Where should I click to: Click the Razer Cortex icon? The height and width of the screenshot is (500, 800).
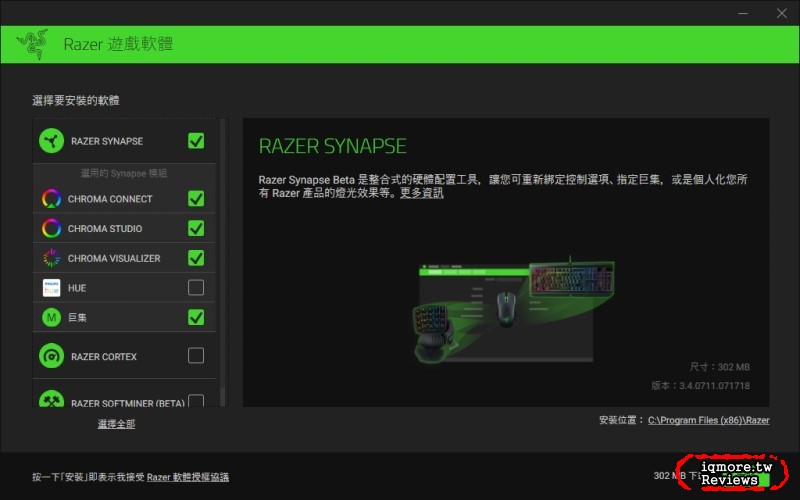coord(51,356)
